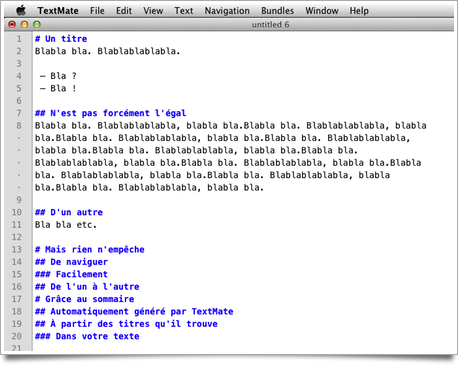This screenshot has width=458, height=365.
Task: Open the File menu
Action: (97, 11)
